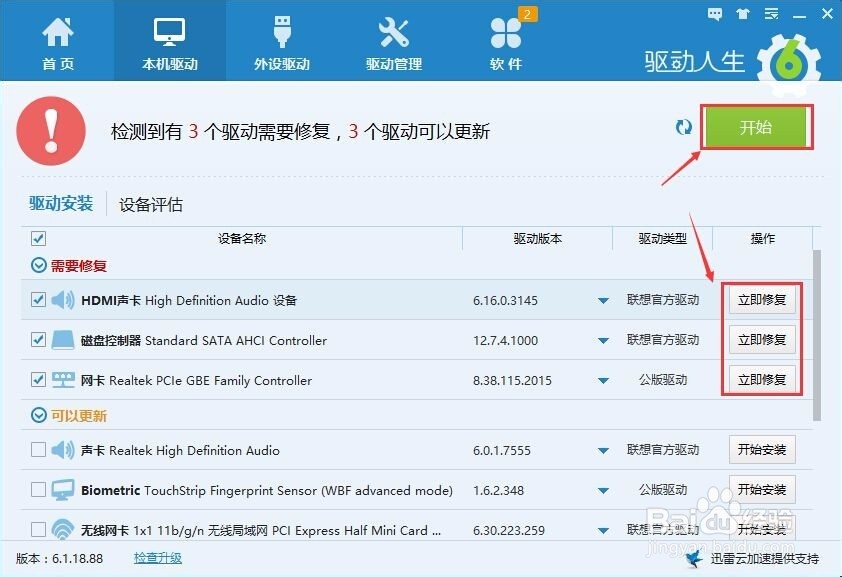Select the Standard SATA AHCI Controller text
The image size is (842, 577).
(236, 340)
